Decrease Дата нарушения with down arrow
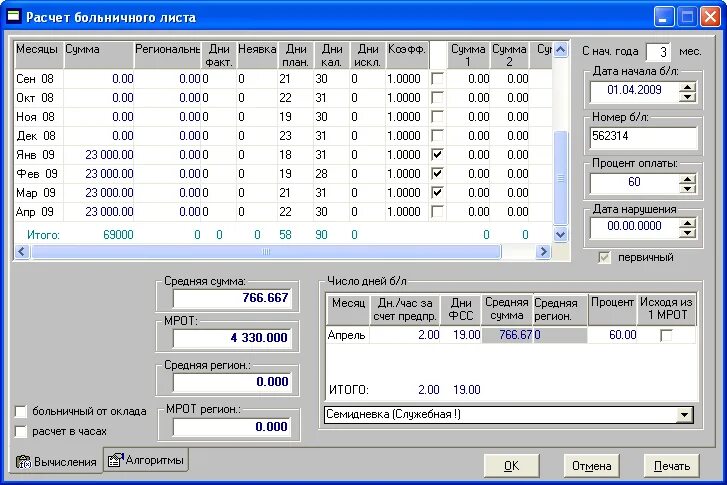This screenshot has width=727, height=485. 688,234
